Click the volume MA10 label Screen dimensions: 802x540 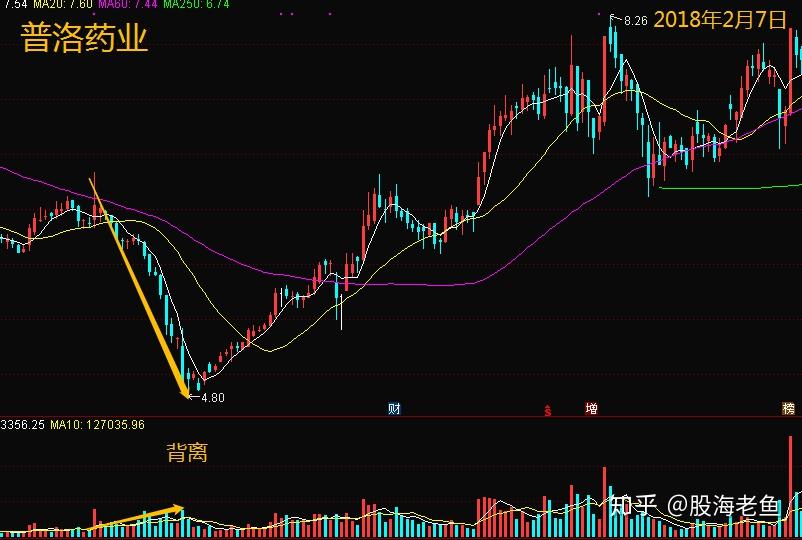[97, 424]
